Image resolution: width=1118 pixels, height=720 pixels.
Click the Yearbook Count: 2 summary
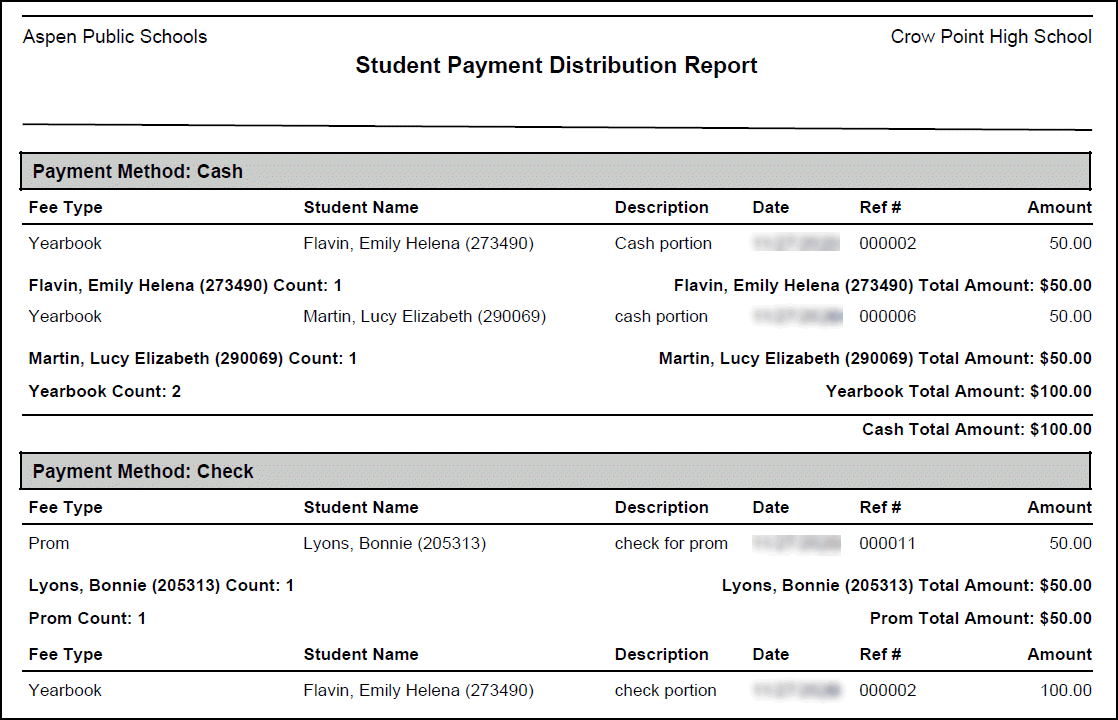[105, 391]
